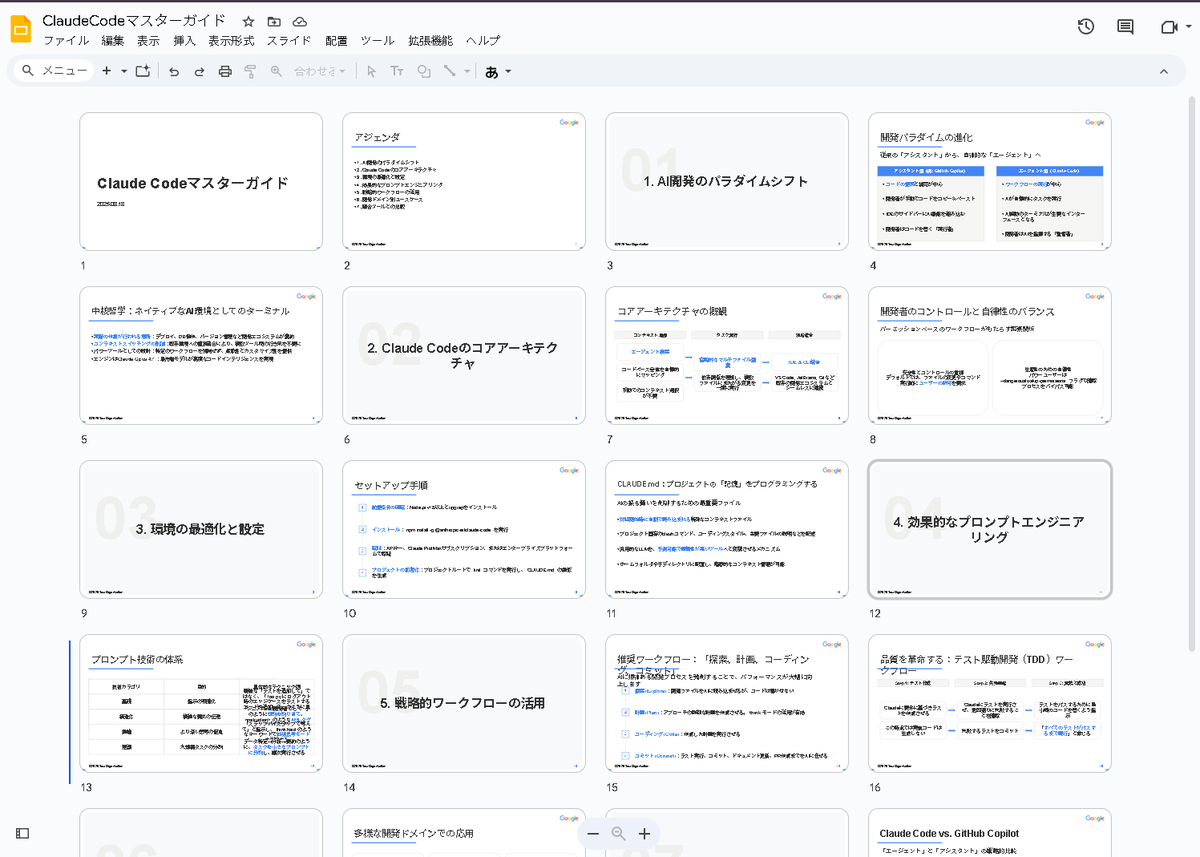The width and height of the screenshot is (1200, 857).
Task: Open the meeting options dropdown arrow
Action: tap(1186, 27)
